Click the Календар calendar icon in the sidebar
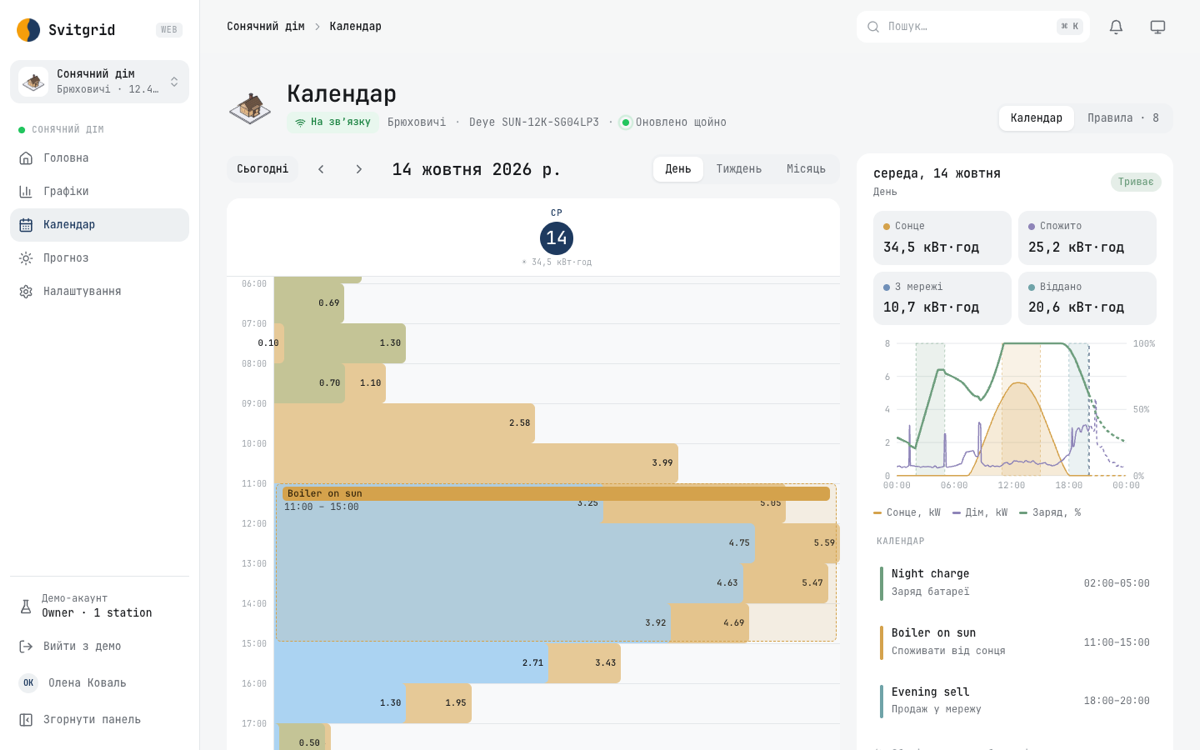This screenshot has height=750, width=1200. tap(26, 225)
